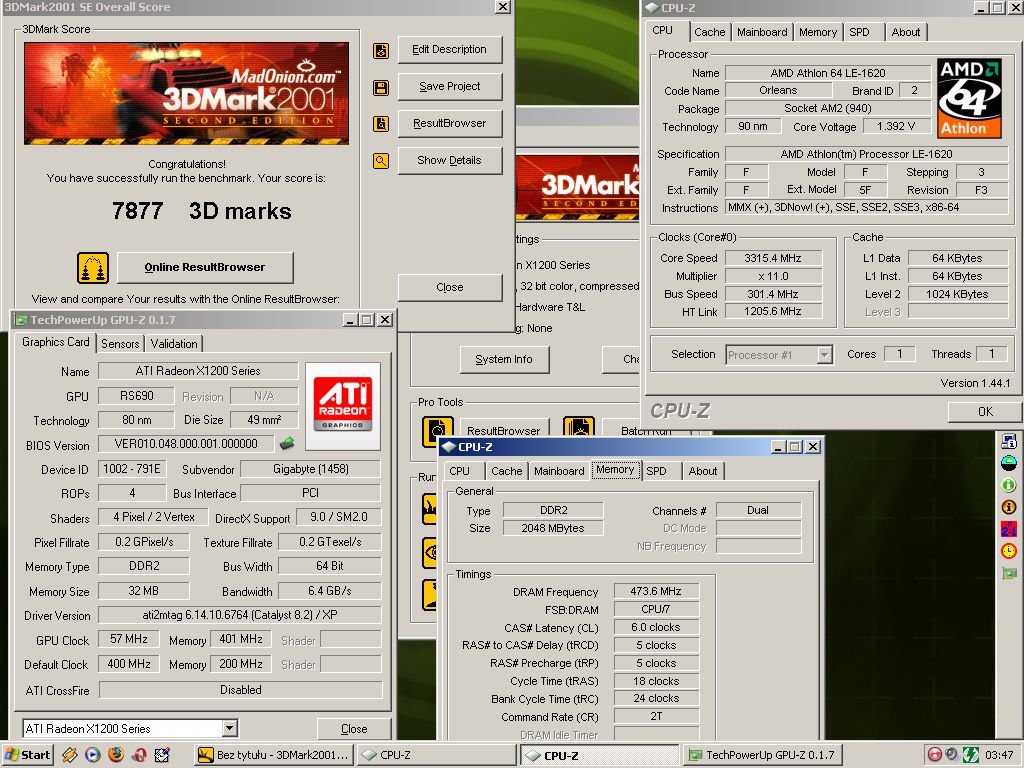Image resolution: width=1024 pixels, height=768 pixels.
Task: Click the ATI Radeon logo in GPU-Z
Action: pos(343,405)
